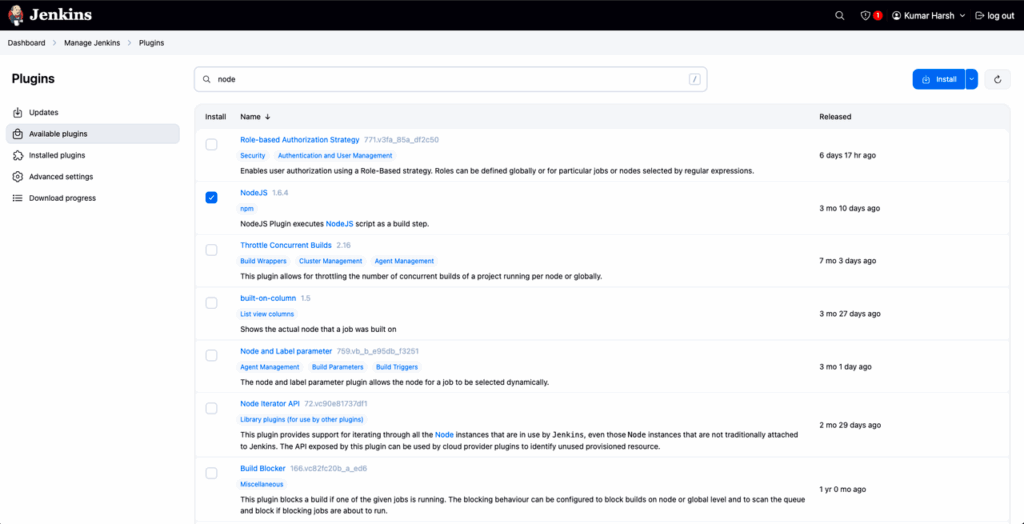Click the Jenkins butler logo icon
The image size is (1024, 524).
pos(16,15)
